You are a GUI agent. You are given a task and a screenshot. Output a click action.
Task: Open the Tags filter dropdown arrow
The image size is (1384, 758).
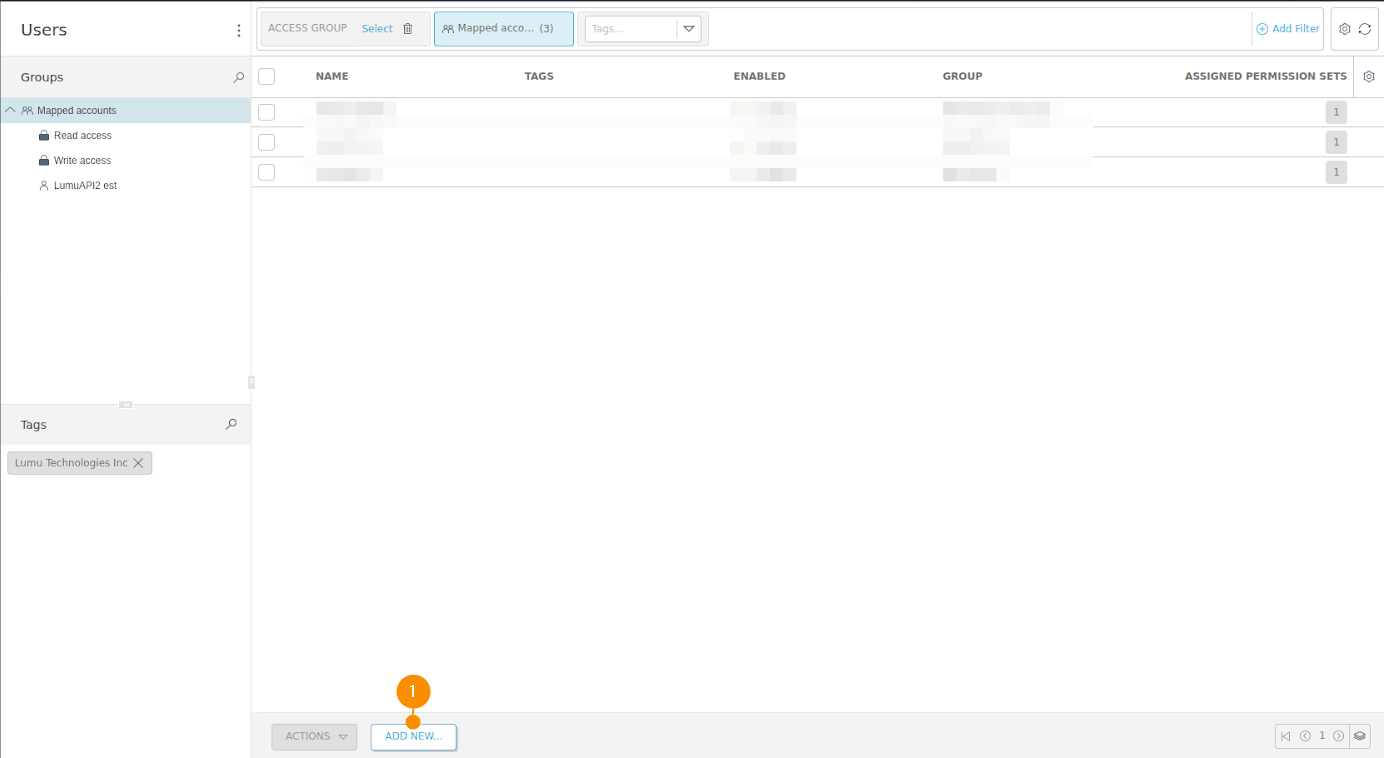tap(689, 29)
